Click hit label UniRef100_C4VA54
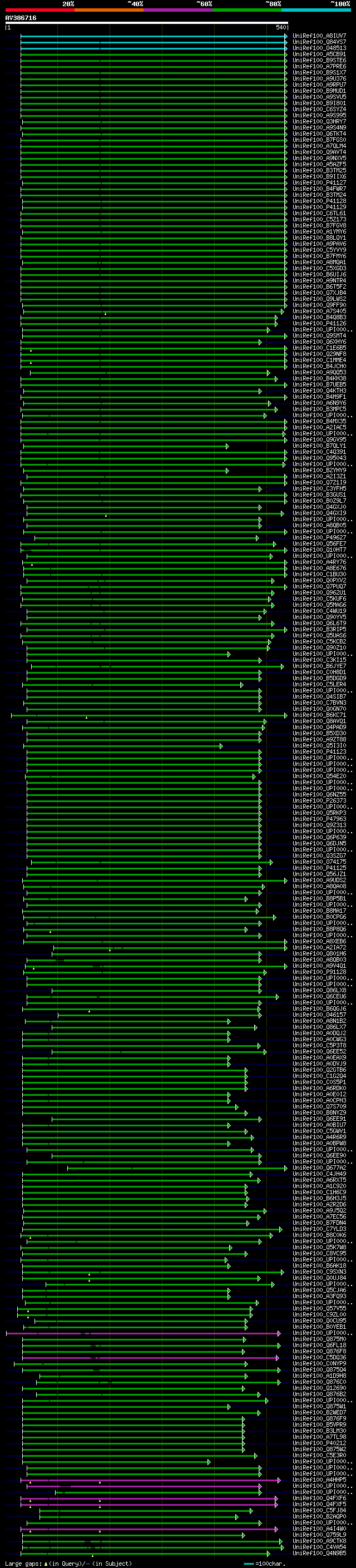This screenshot has height=1568, width=356. tap(319, 1547)
